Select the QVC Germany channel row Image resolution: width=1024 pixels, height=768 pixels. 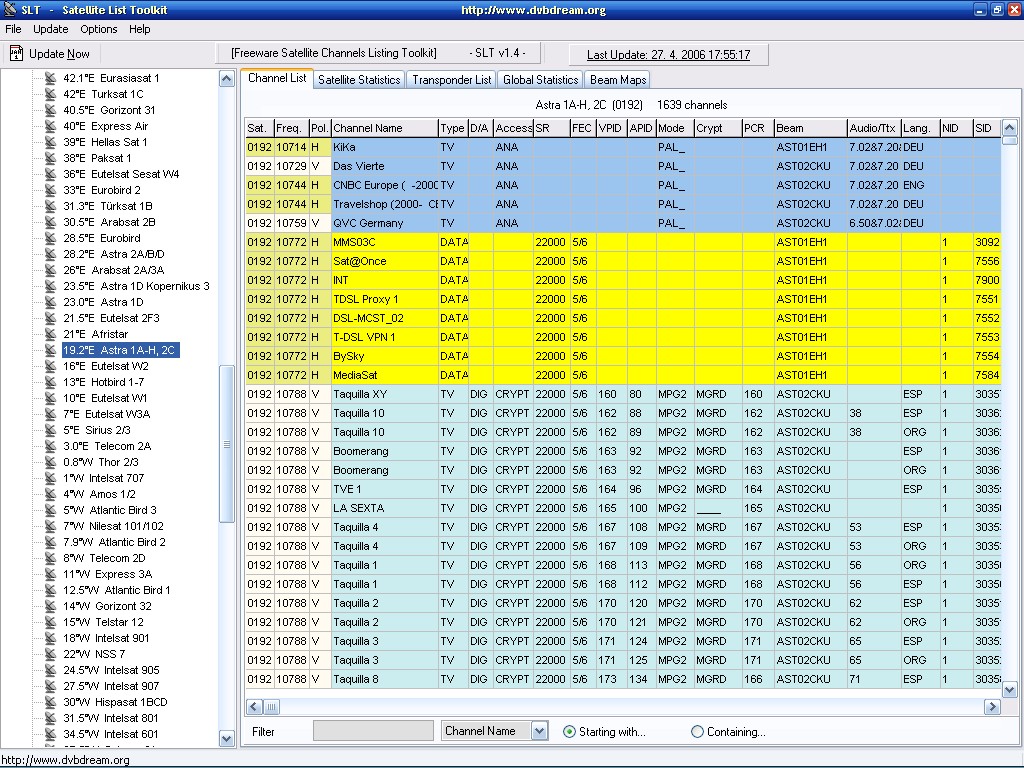623,223
